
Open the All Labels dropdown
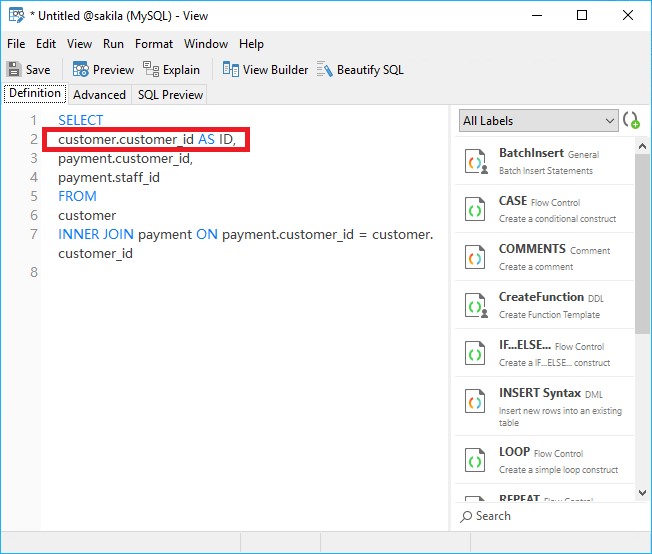point(539,120)
